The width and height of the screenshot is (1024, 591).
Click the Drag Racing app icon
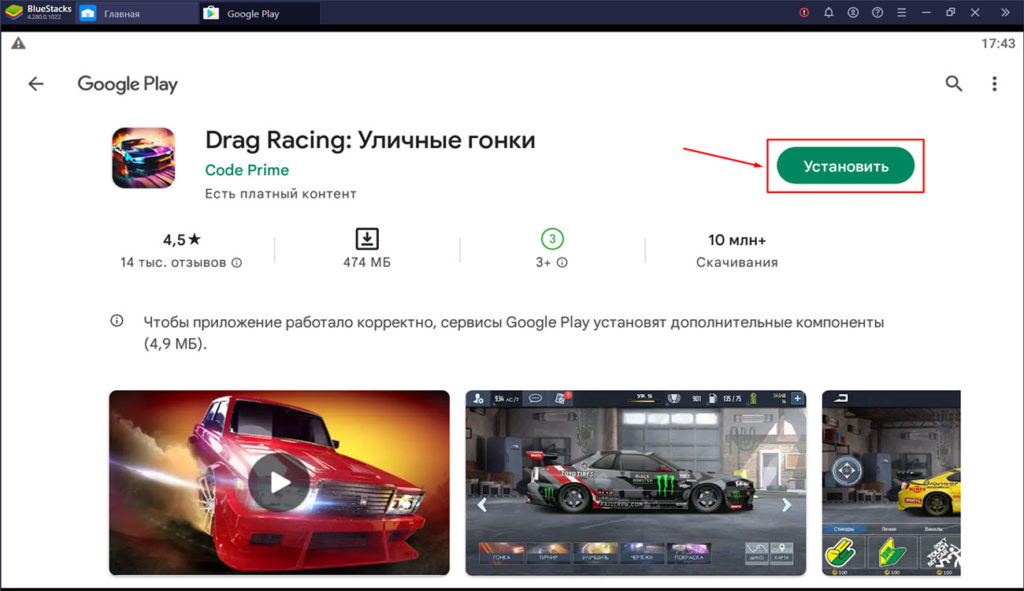coord(144,158)
